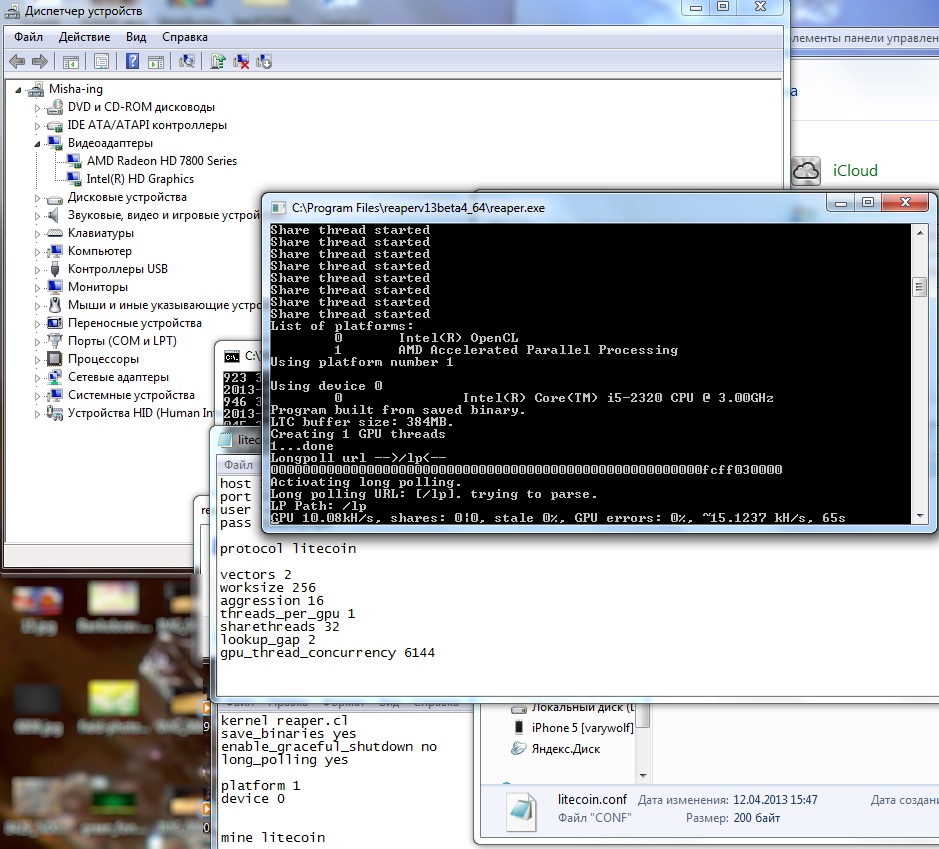Screen dimensions: 939x849
Task: Open Help with the blue question mark icon
Action: click(132, 61)
